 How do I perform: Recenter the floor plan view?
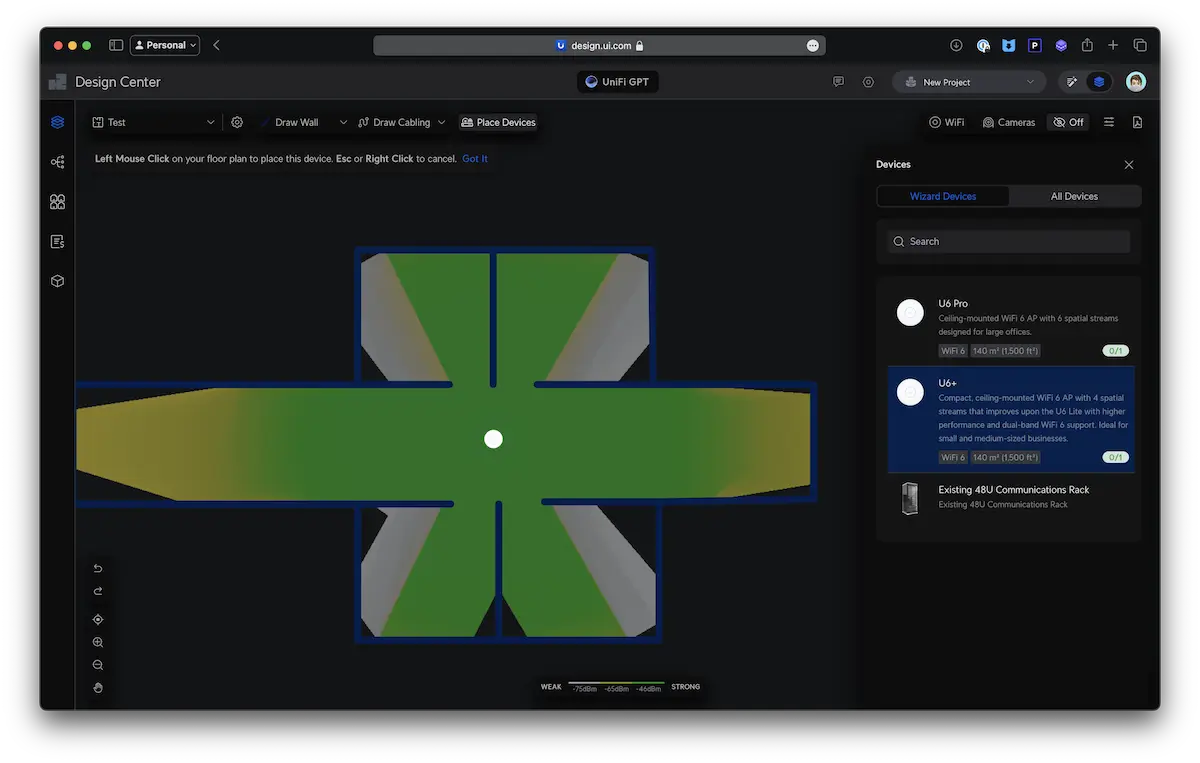click(x=98, y=620)
